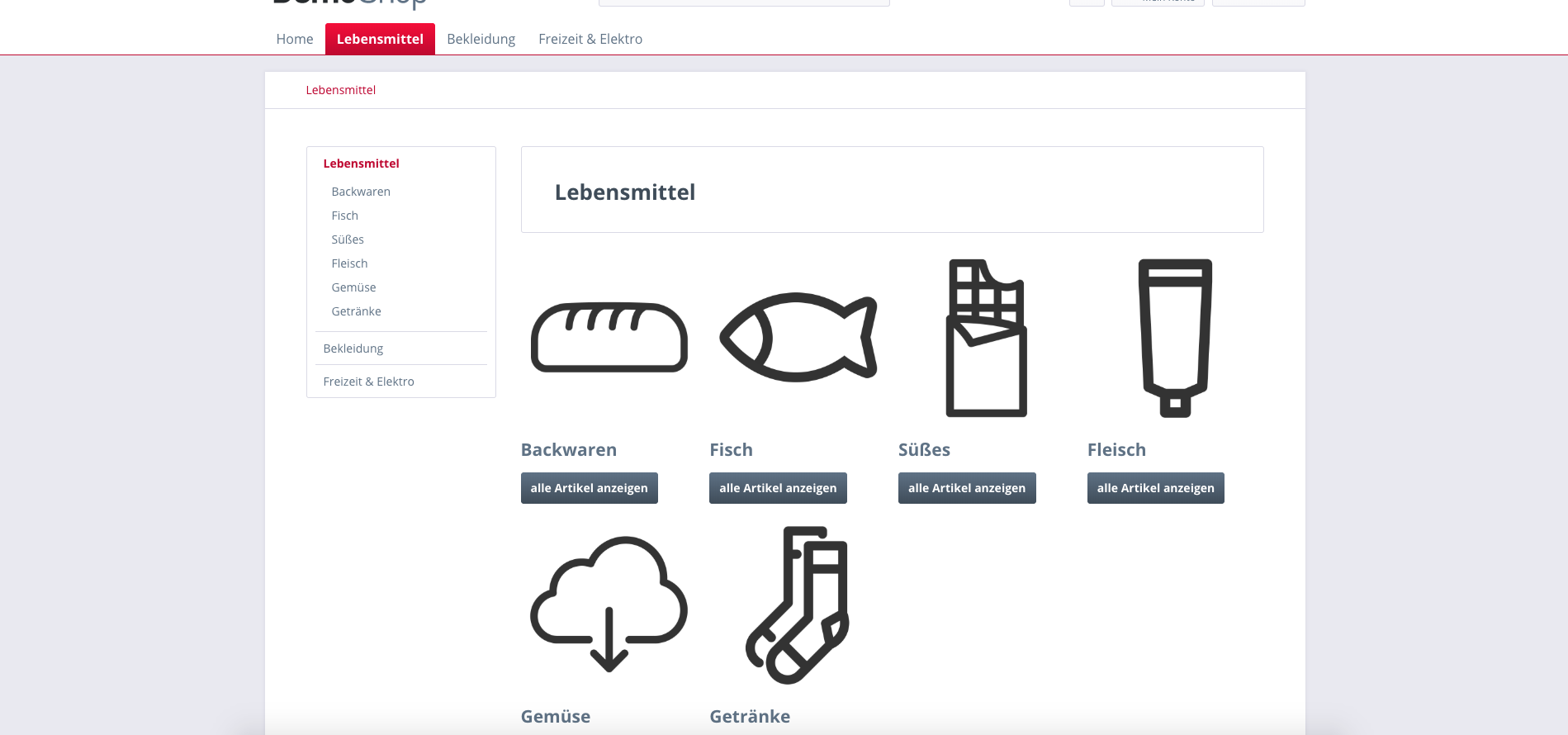Go to Freizeit & Elektro in sidebar
This screenshot has height=735, width=1568.
click(368, 382)
